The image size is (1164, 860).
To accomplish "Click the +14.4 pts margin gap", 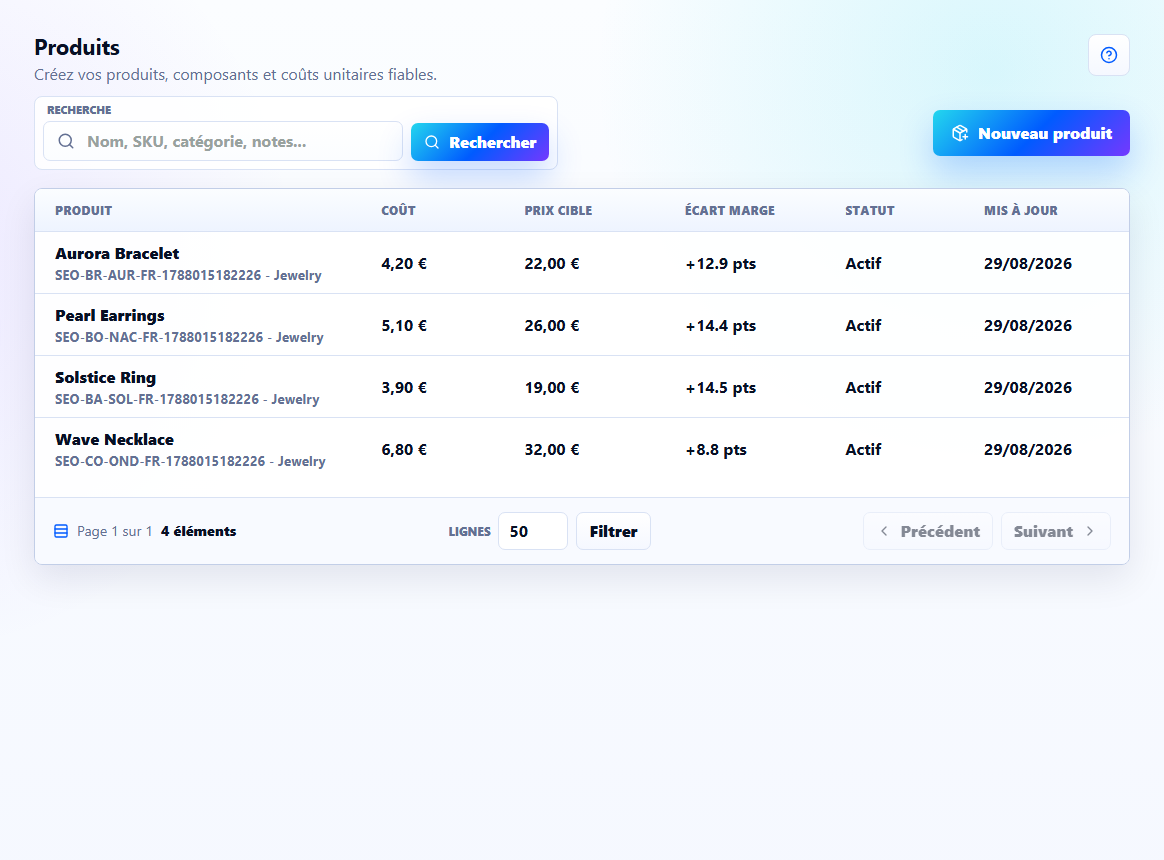I will pyautogui.click(x=721, y=326).
